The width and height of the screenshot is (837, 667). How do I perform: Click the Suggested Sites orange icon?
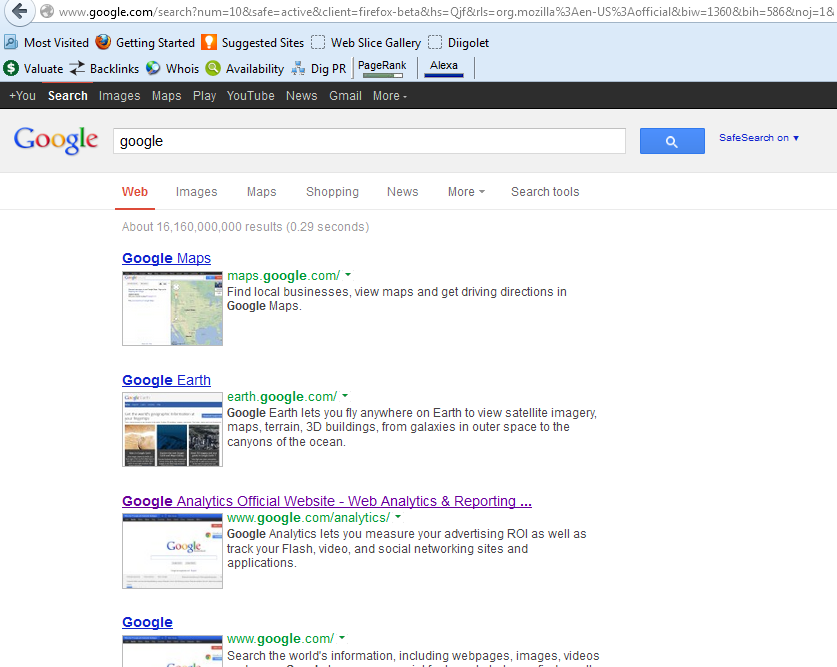[209, 42]
